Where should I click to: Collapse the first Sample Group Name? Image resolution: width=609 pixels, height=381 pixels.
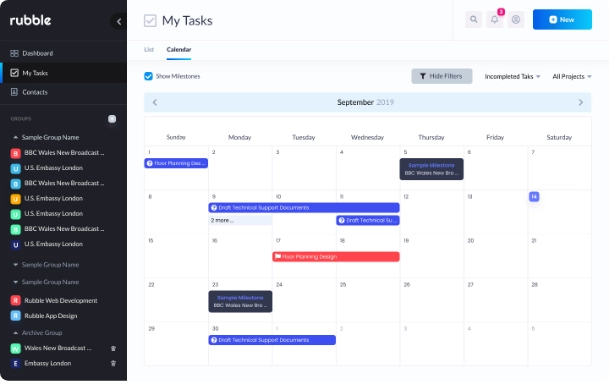click(x=16, y=137)
